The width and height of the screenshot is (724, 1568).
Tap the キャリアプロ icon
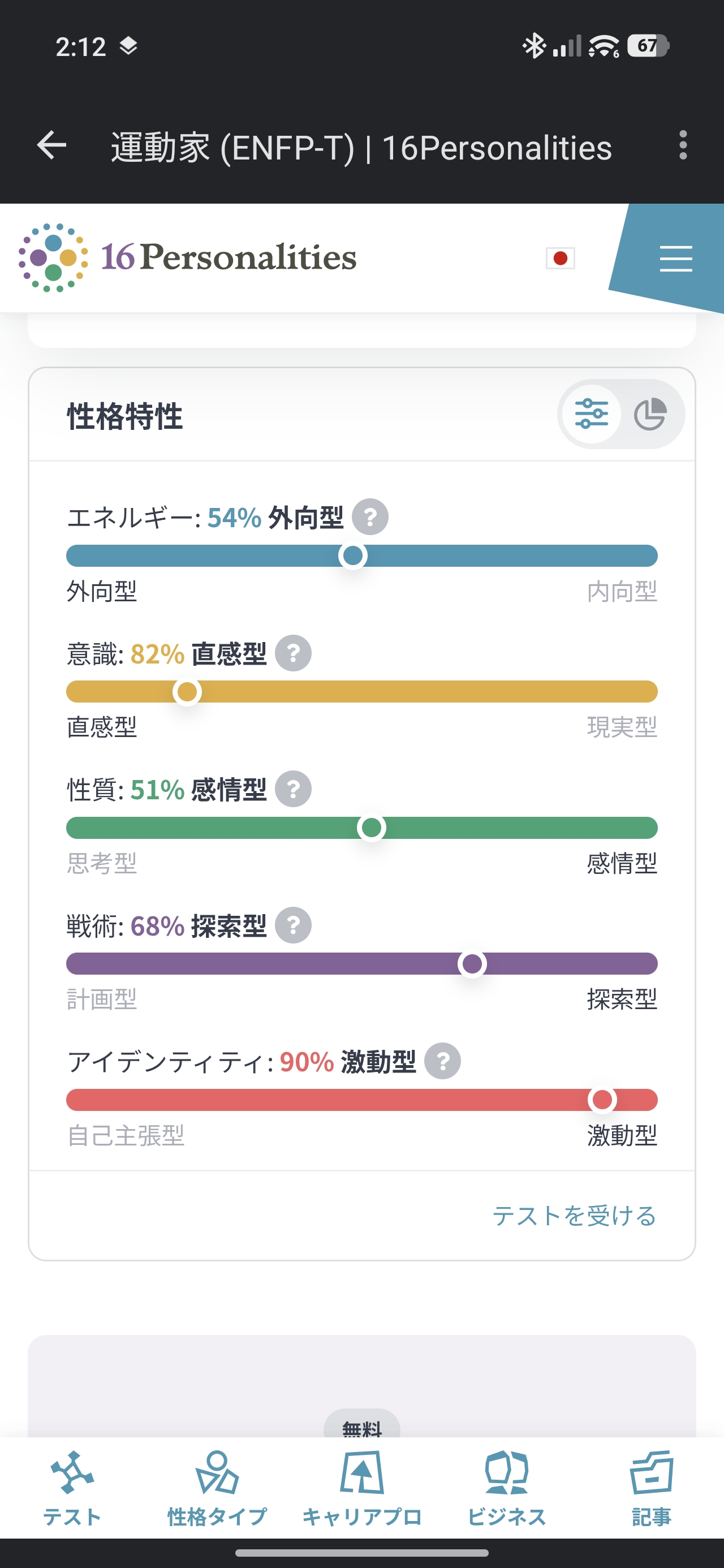point(363,1473)
